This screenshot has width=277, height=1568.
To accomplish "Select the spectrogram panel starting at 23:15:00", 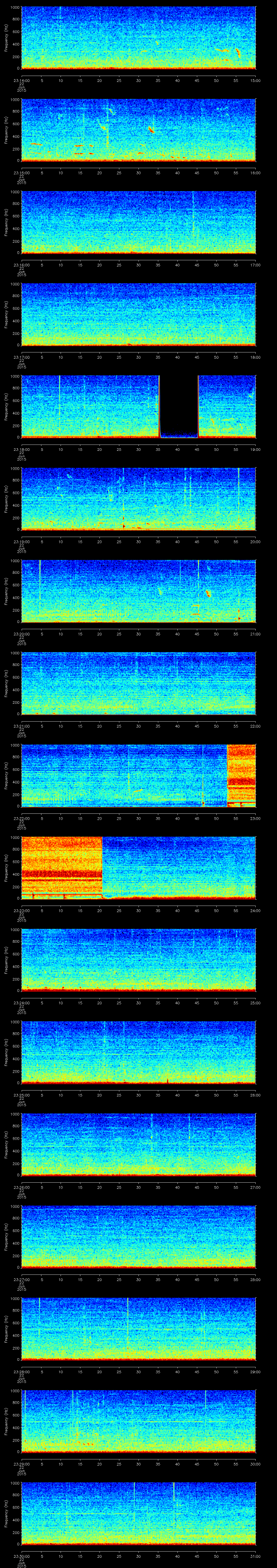I will pyautogui.click(x=139, y=130).
